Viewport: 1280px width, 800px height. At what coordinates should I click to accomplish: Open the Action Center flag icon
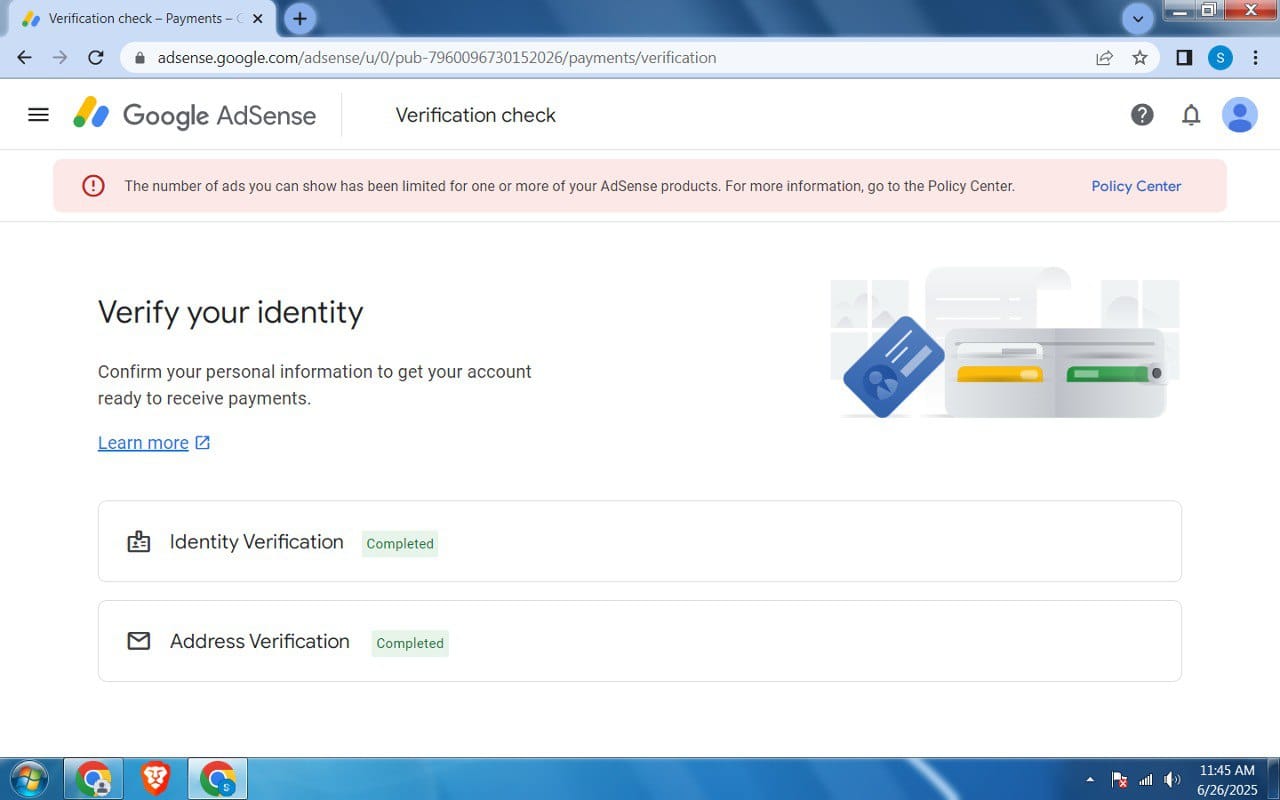tap(1120, 779)
